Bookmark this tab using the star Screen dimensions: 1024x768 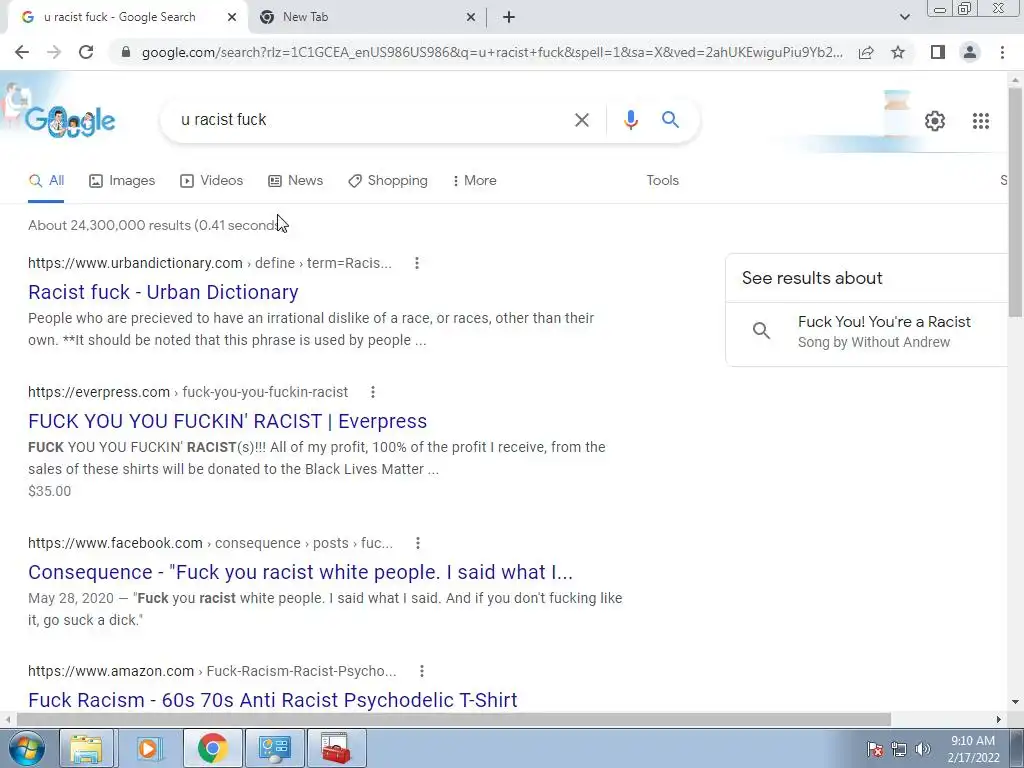pos(898,52)
